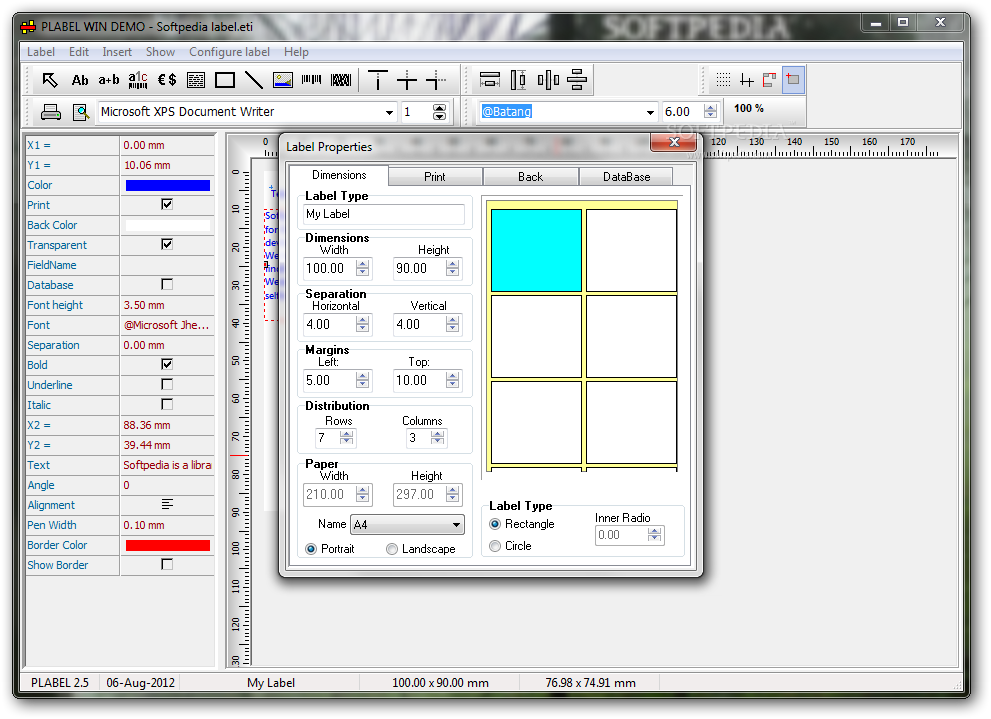
Task: Click the corner alignment icon with dotted line
Action: (436, 80)
